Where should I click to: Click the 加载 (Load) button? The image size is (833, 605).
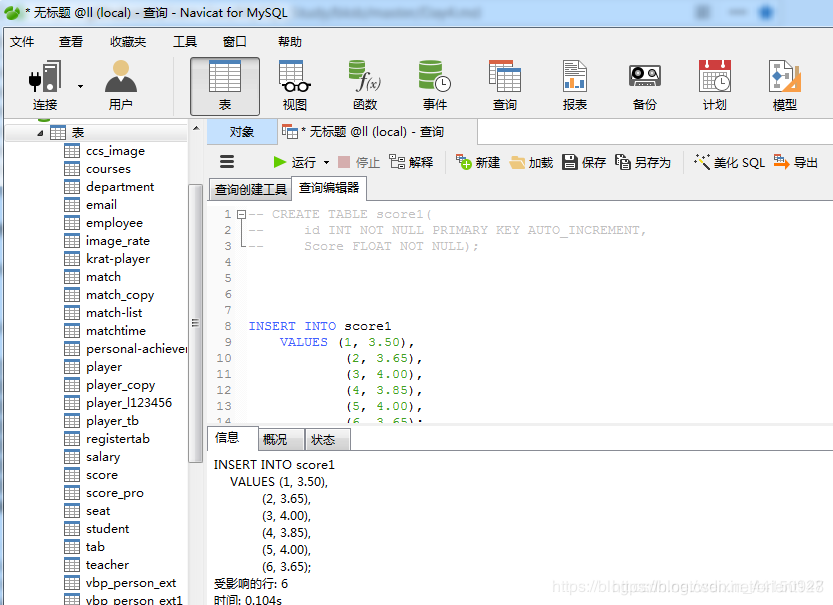pyautogui.click(x=531, y=162)
